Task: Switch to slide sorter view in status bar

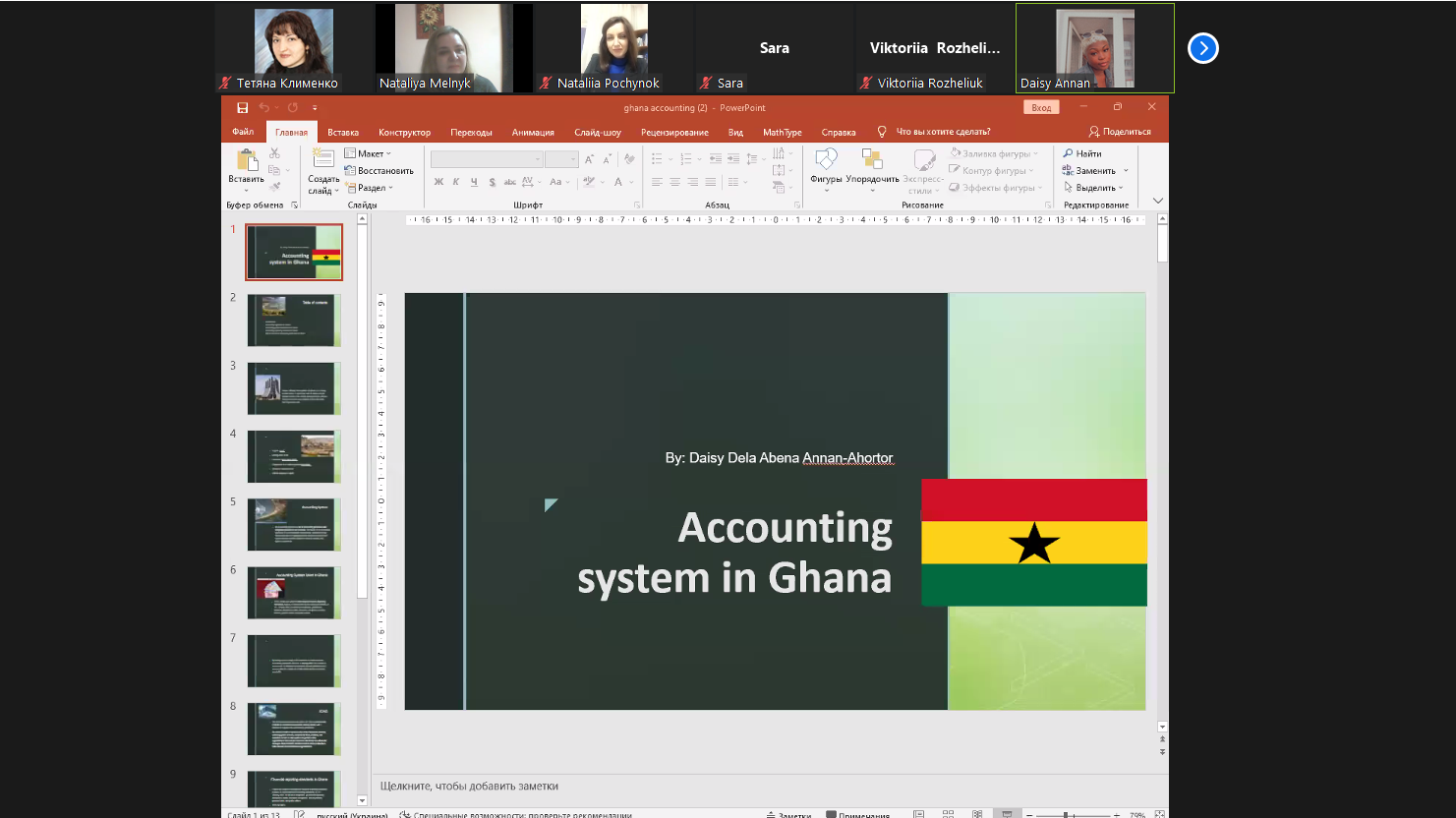Action: coord(948,814)
